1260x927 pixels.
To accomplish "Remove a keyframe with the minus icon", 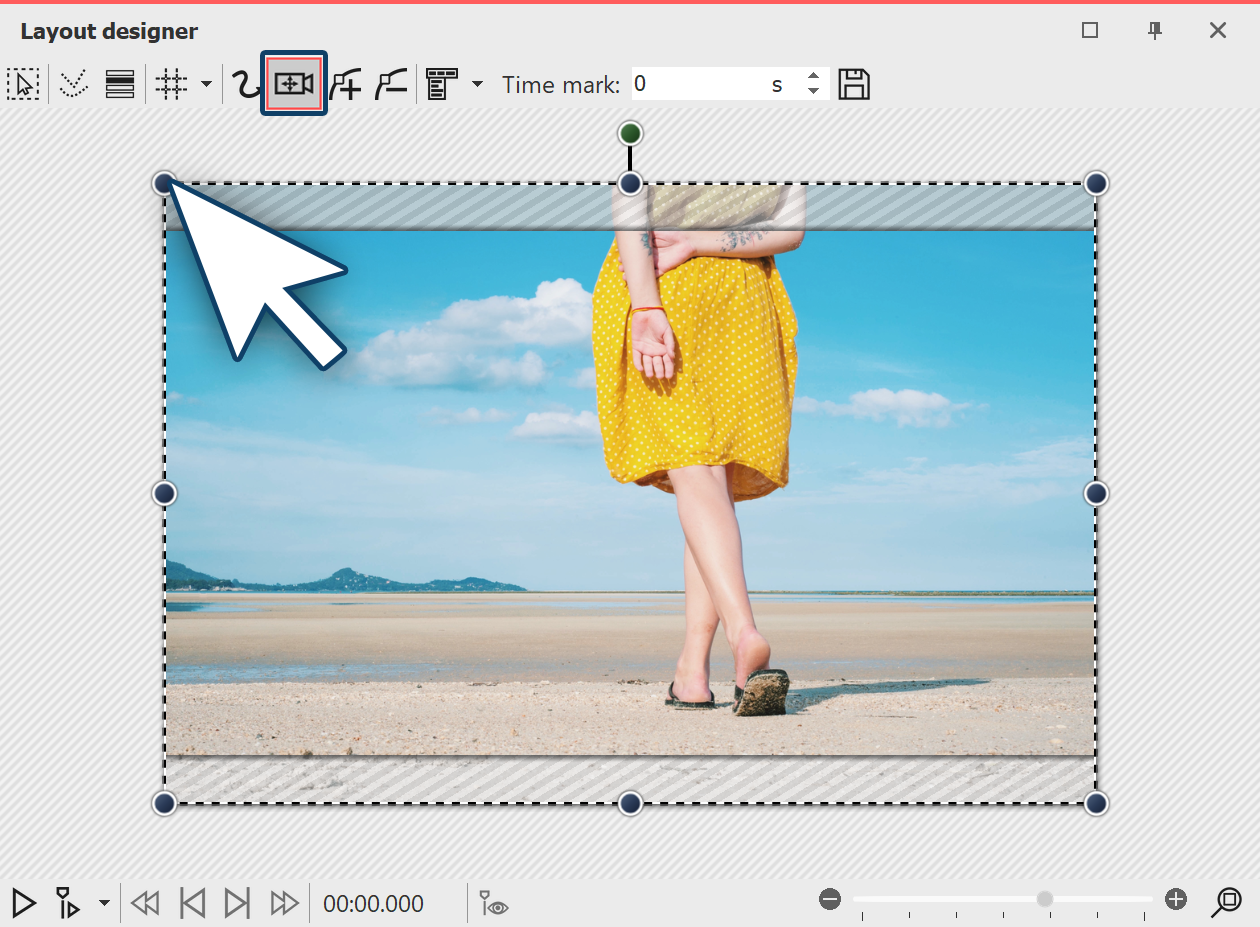I will 390,84.
